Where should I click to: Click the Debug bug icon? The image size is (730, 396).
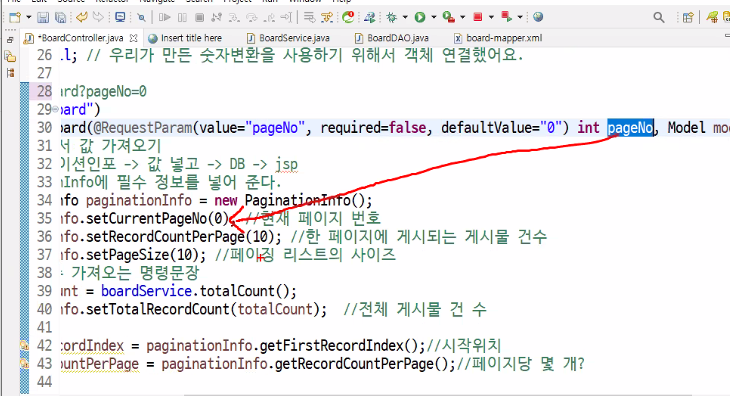click(392, 18)
